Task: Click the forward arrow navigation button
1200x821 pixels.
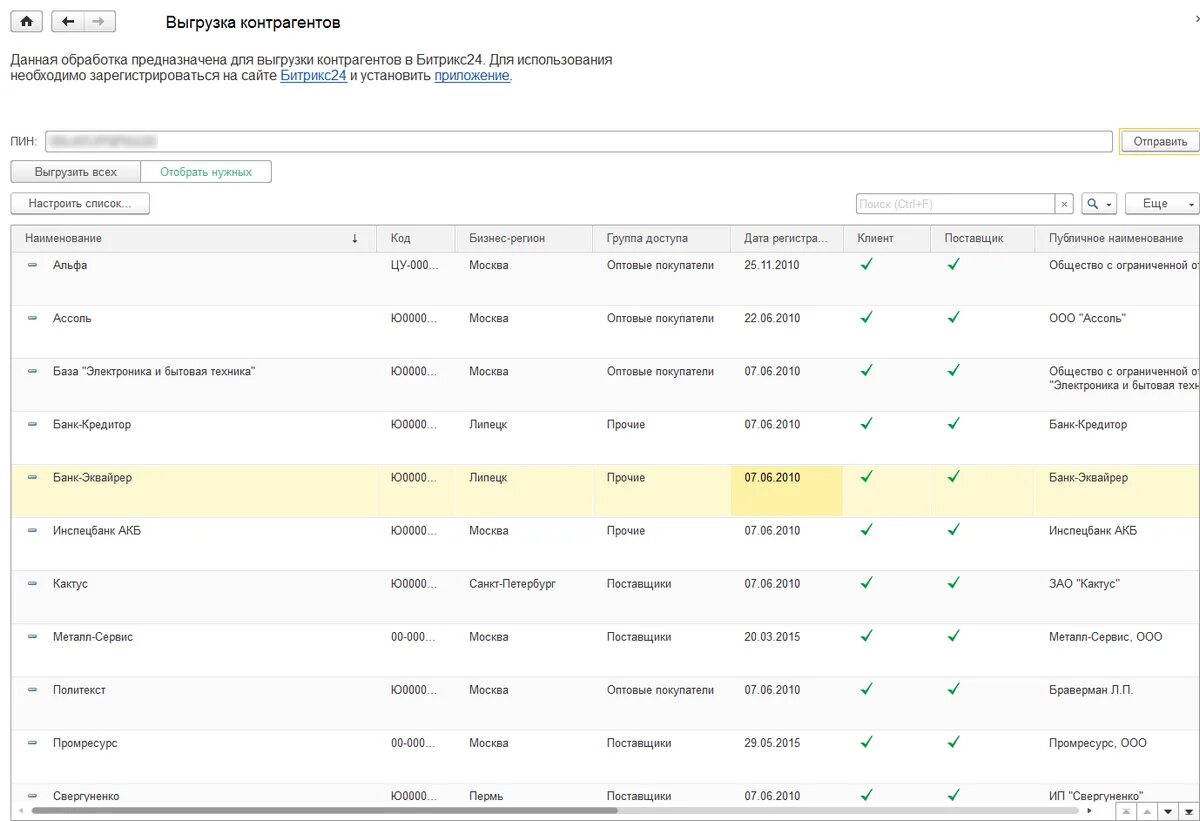Action: coord(98,21)
